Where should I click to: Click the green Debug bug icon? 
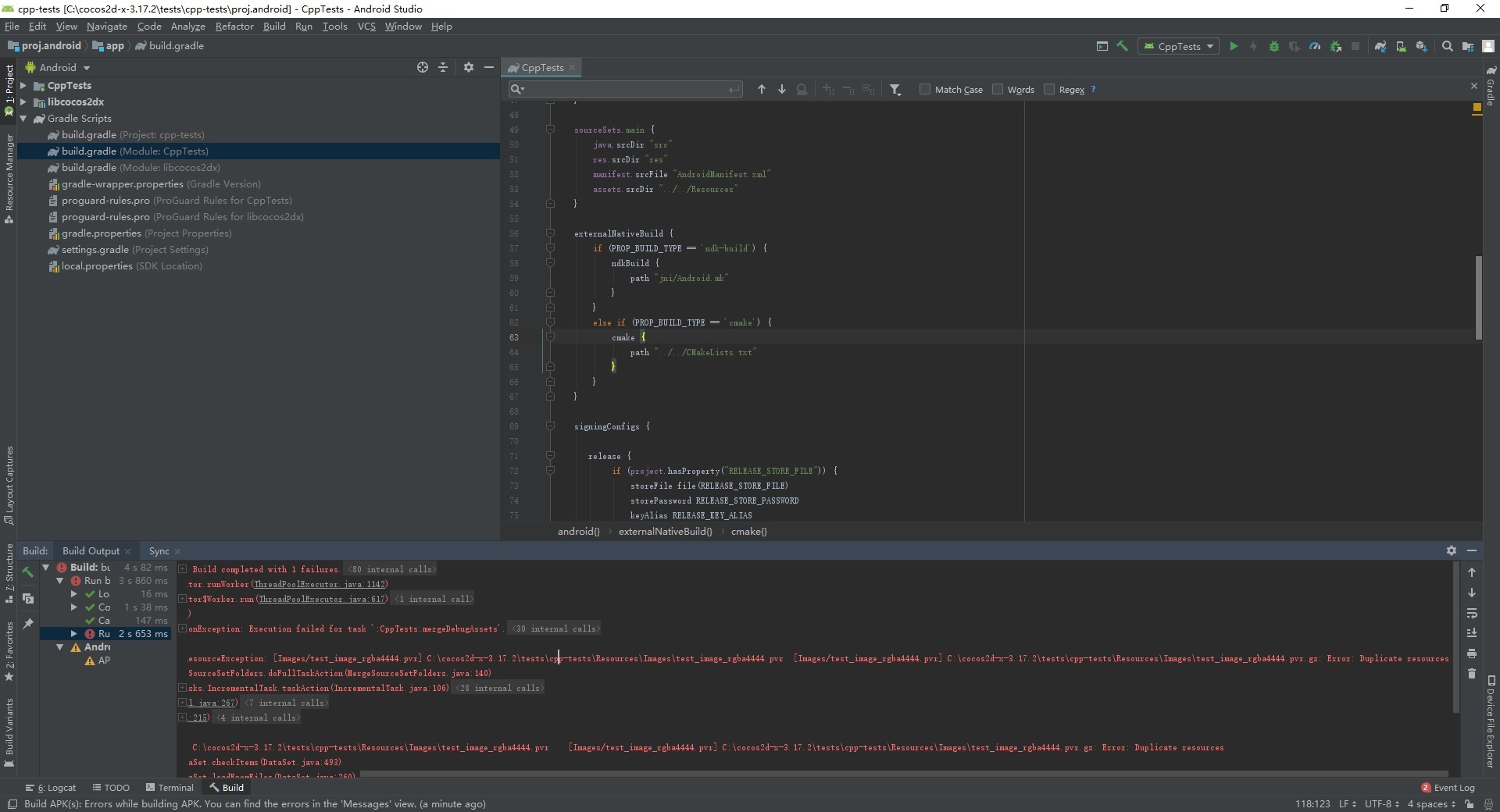(1274, 47)
